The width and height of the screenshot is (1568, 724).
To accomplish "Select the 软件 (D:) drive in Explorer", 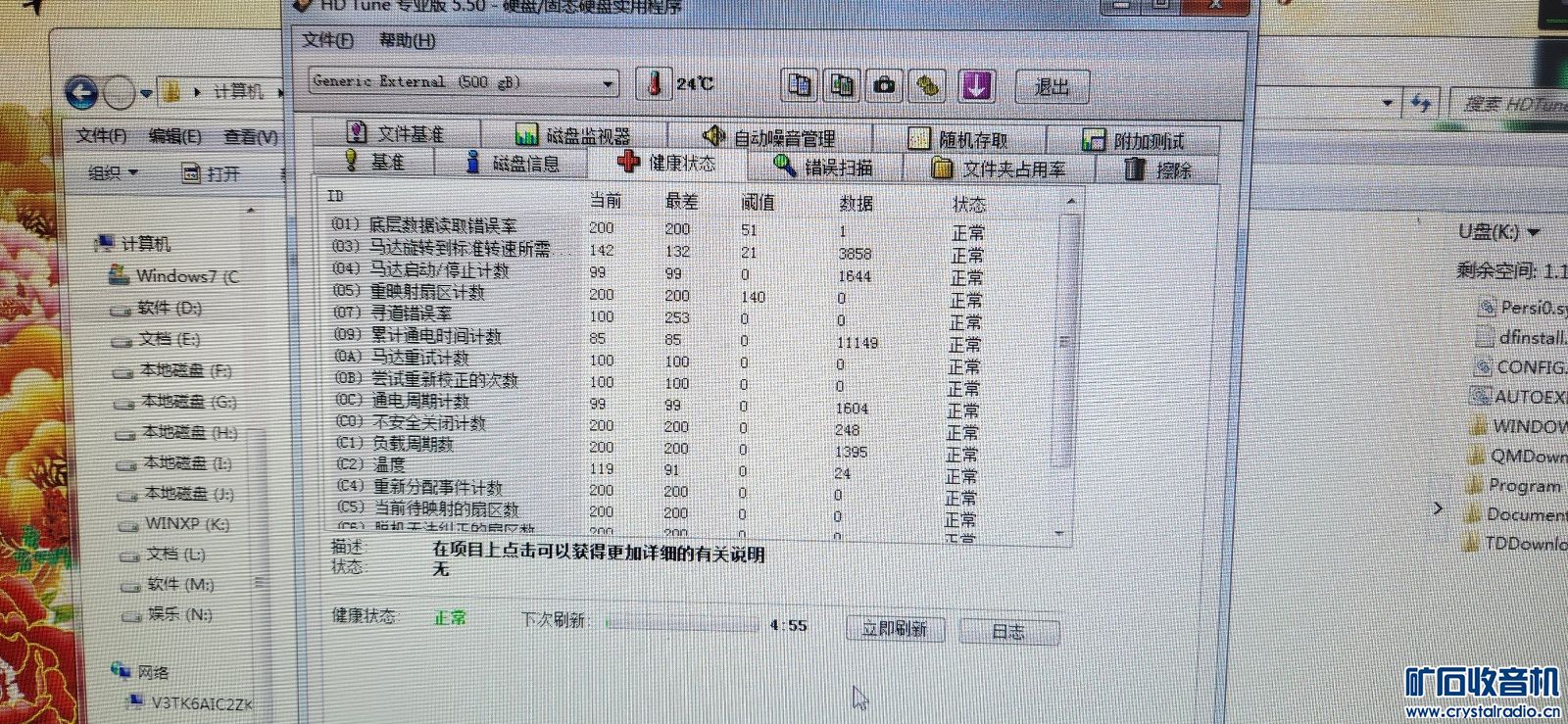I will point(156,308).
